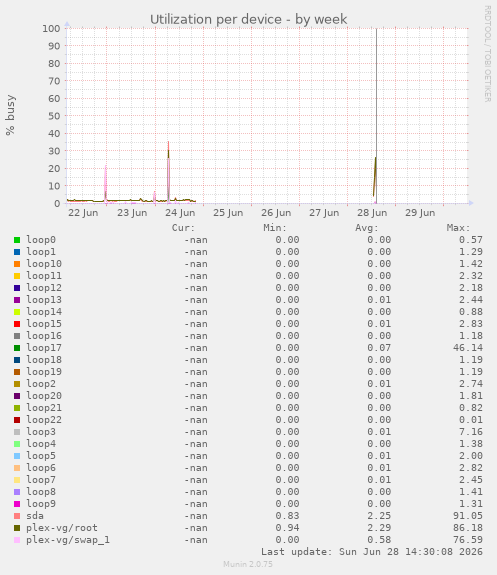Click the Munin 2.0.75 footer text

pyautogui.click(x=248, y=564)
